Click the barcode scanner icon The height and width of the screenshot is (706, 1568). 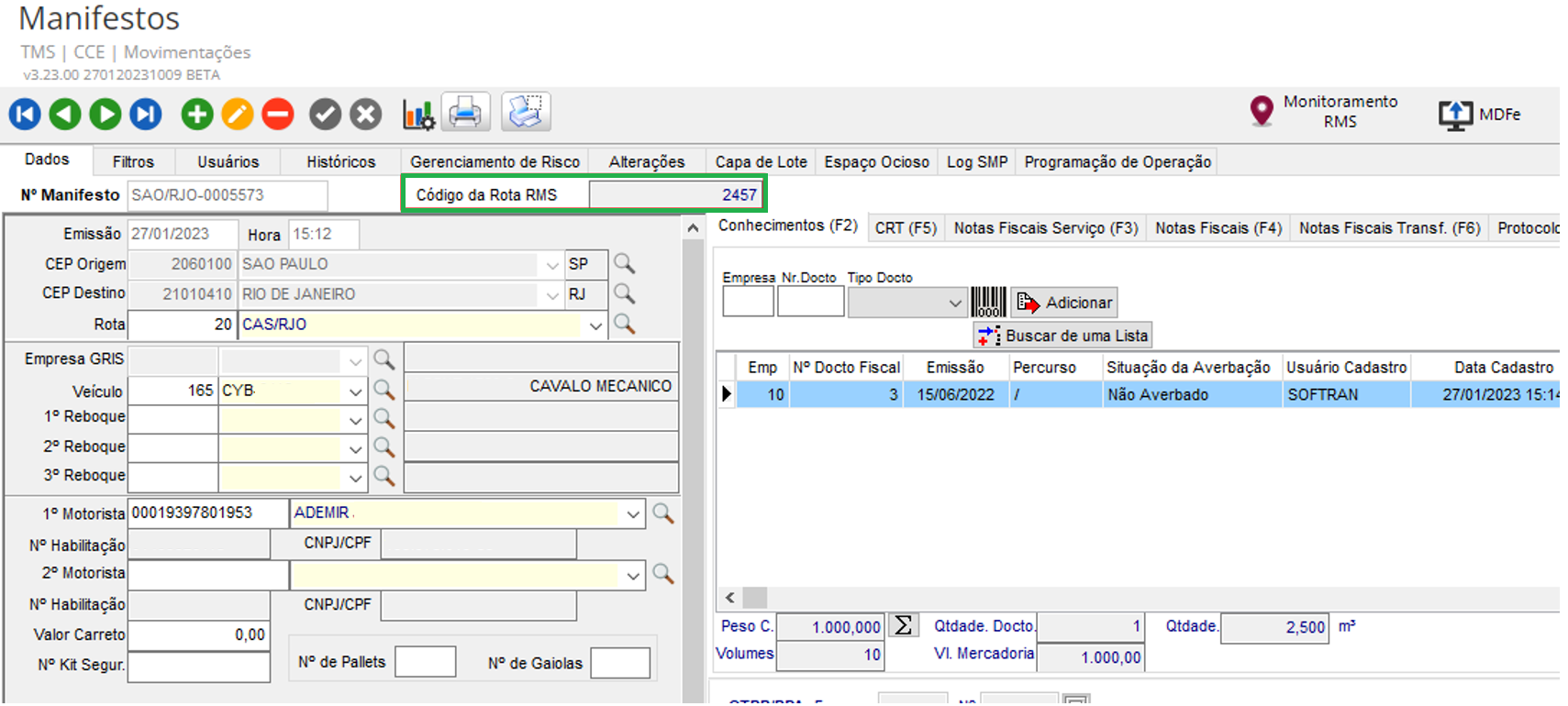click(988, 302)
